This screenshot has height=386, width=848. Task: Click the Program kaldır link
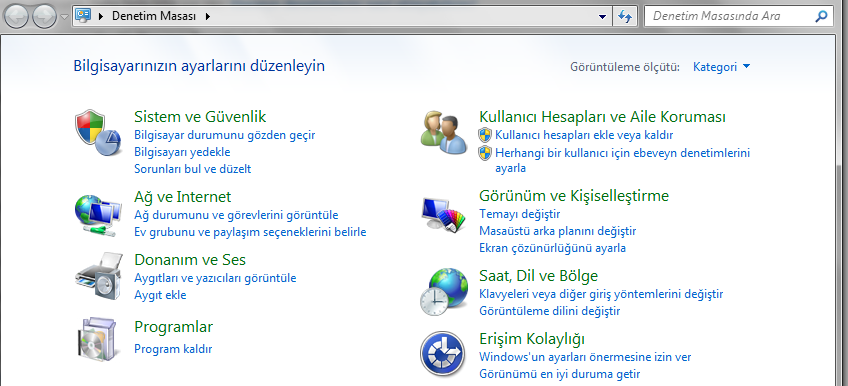pos(173,349)
